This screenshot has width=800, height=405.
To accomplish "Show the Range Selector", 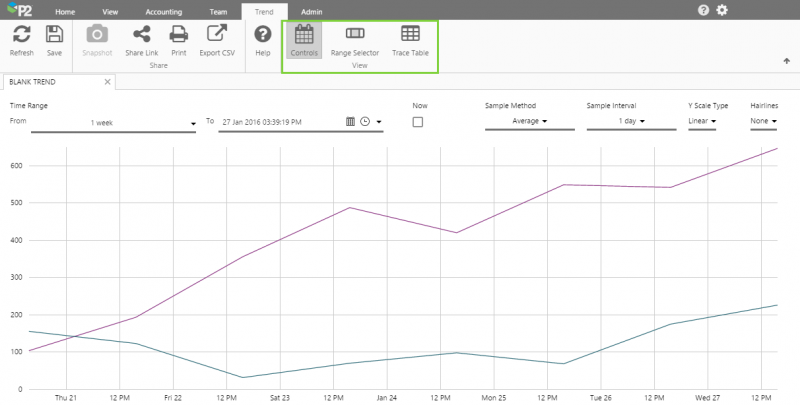I will tap(354, 40).
